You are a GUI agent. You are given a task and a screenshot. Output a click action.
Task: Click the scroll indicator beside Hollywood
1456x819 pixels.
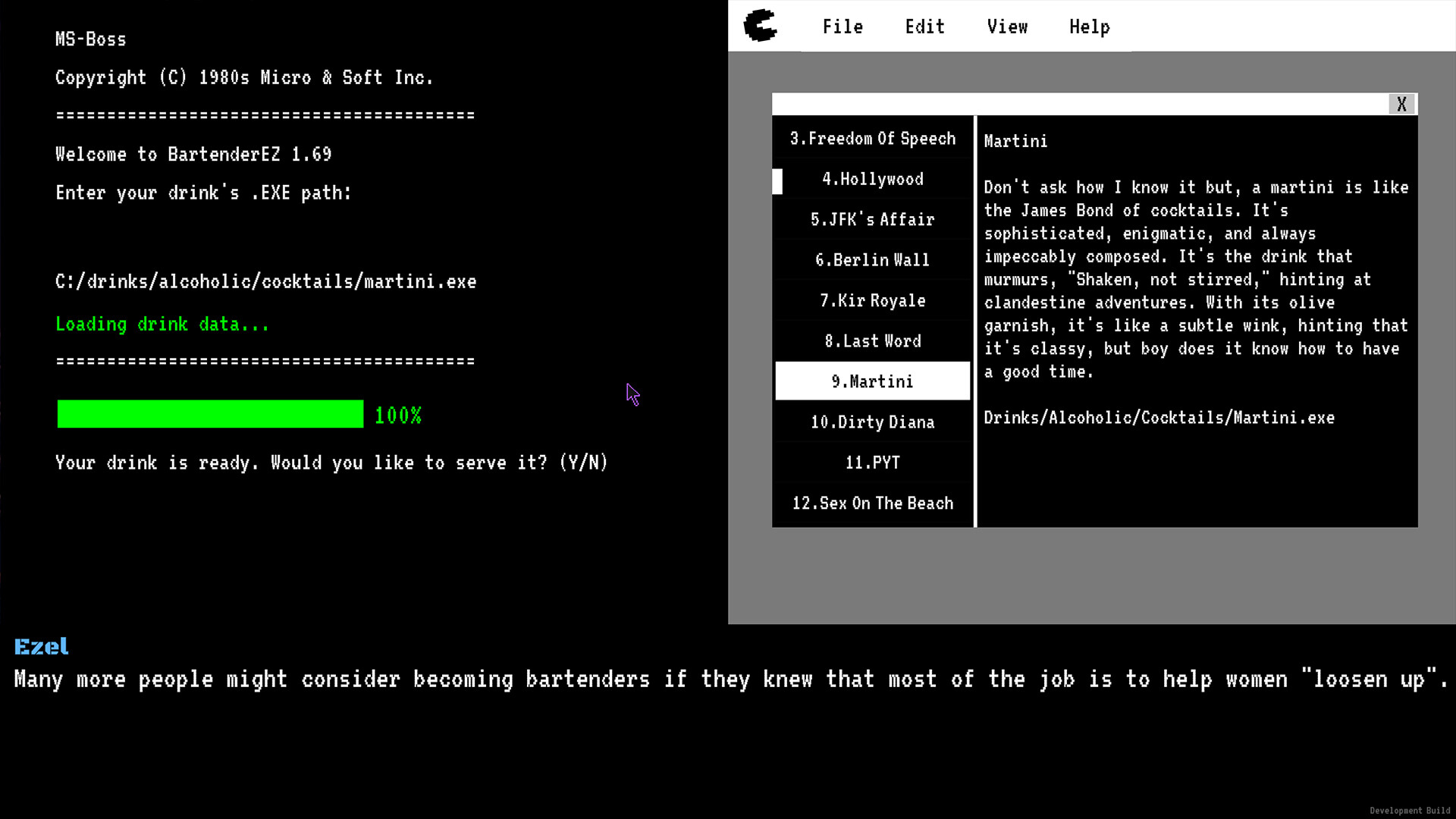777,181
